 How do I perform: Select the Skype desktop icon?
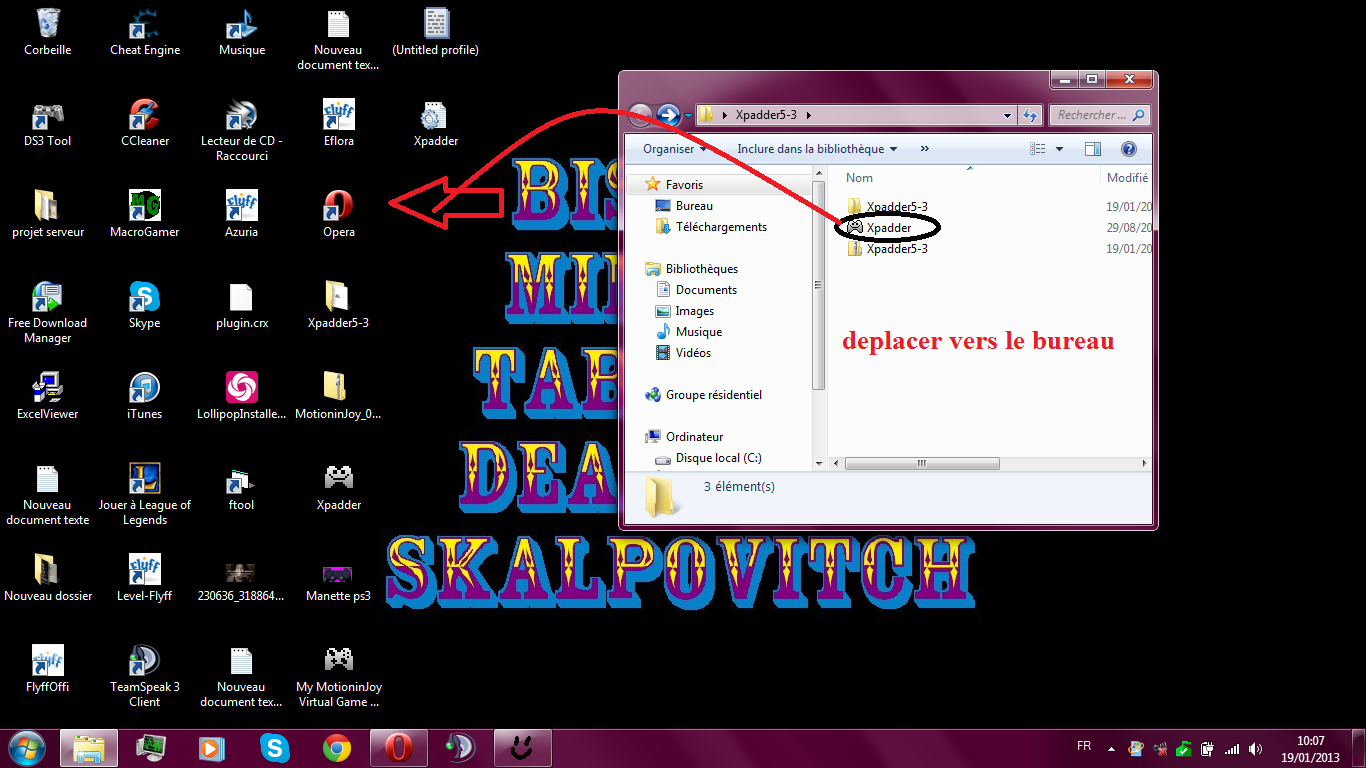(x=145, y=306)
